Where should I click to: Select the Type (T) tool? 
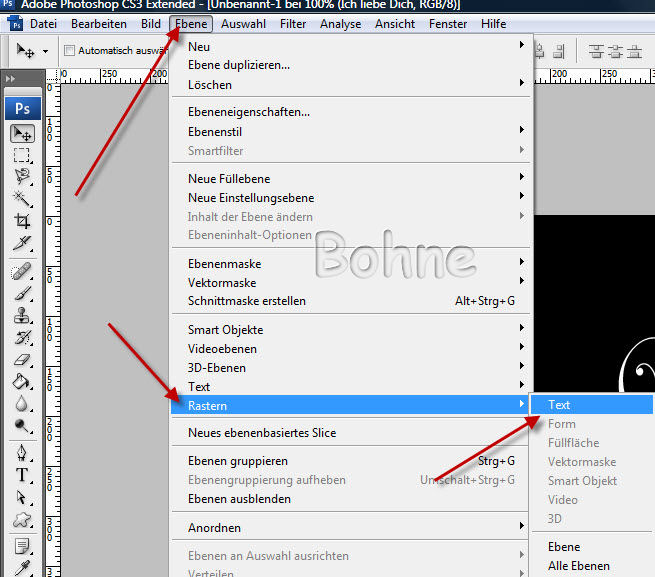click(22, 475)
